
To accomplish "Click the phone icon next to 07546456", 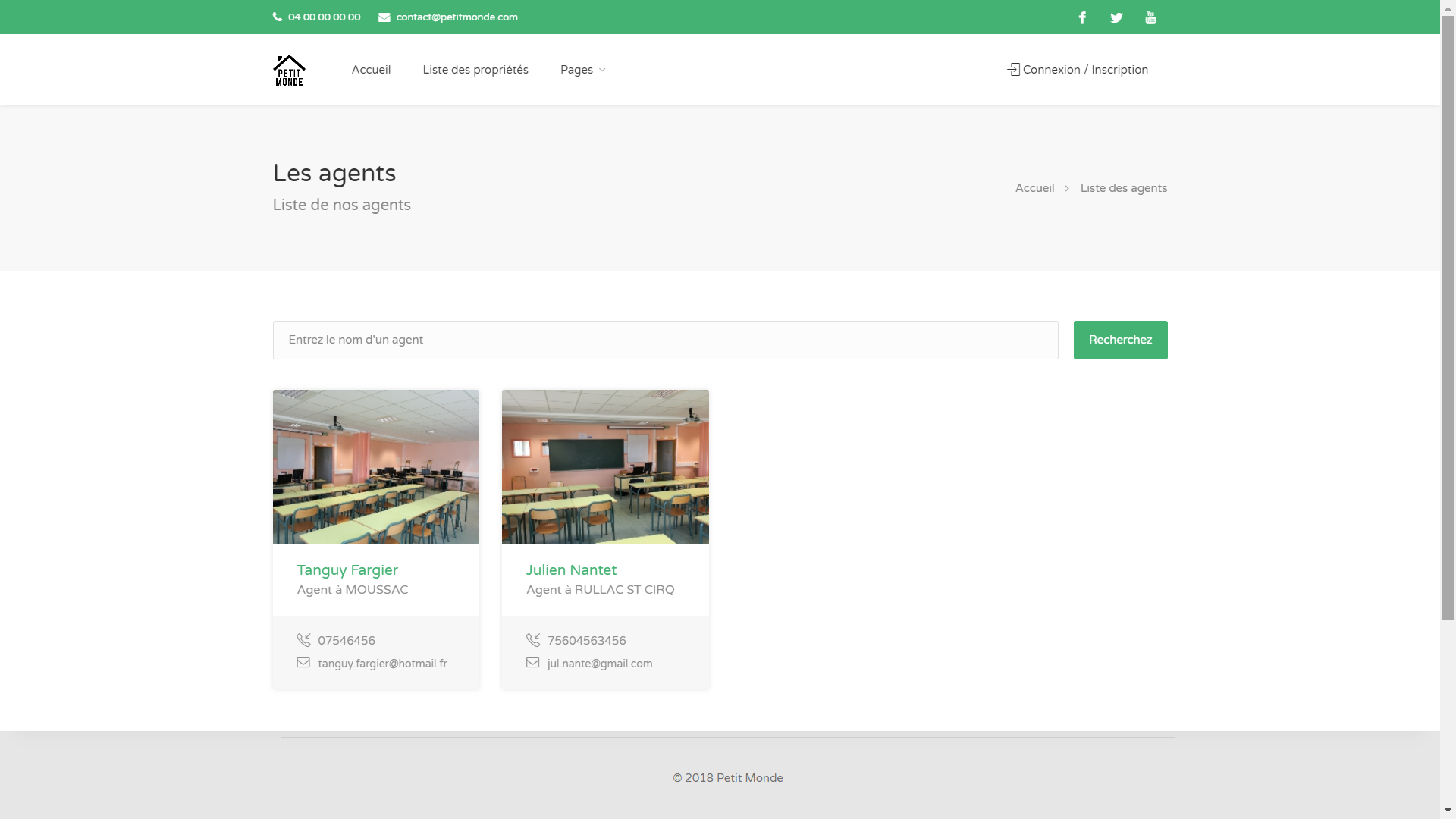I will click(303, 640).
